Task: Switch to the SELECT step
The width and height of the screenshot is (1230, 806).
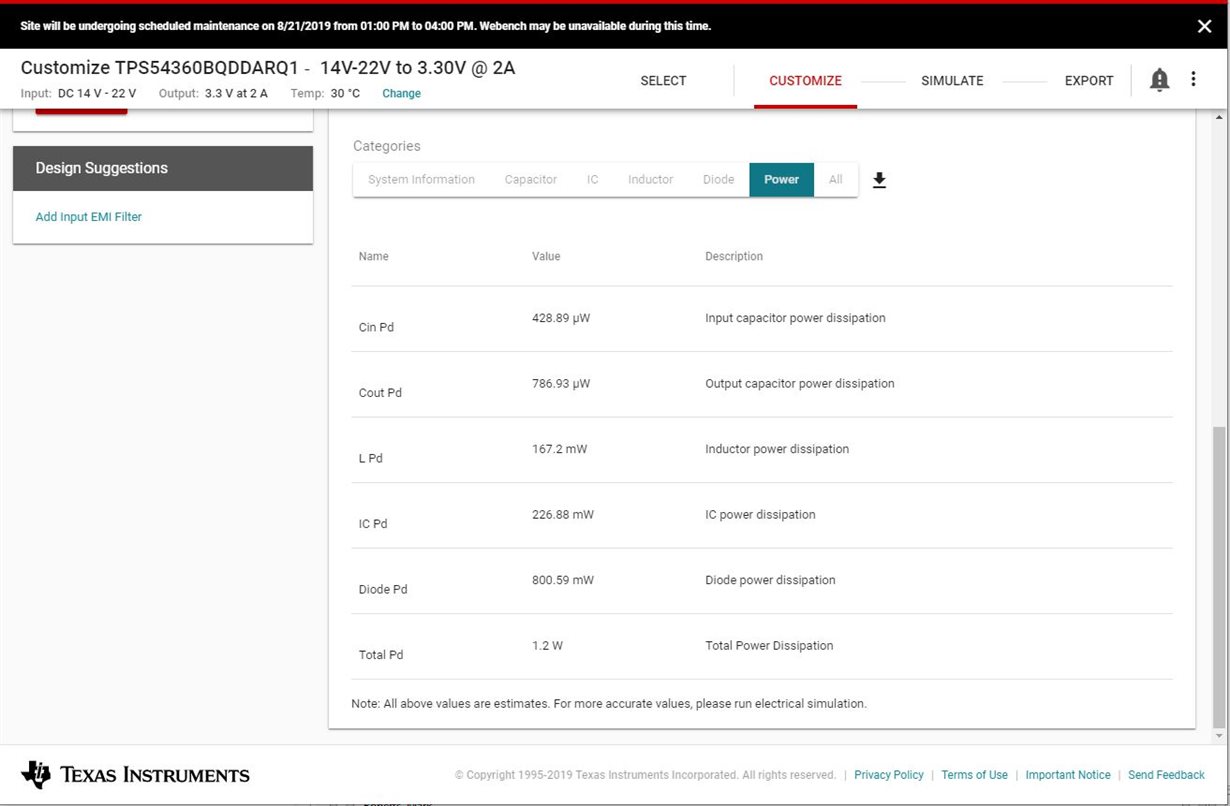Action: pyautogui.click(x=663, y=81)
